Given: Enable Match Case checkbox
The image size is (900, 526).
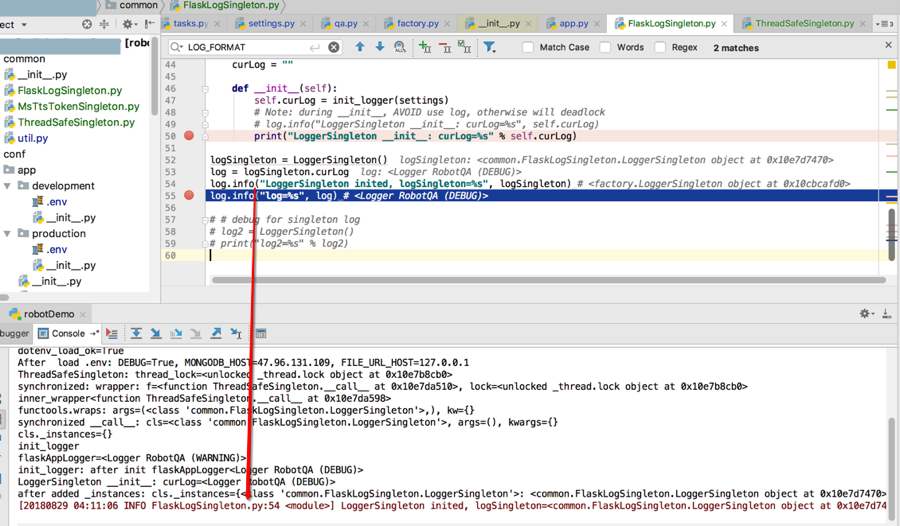Looking at the screenshot, I should pyautogui.click(x=528, y=47).
